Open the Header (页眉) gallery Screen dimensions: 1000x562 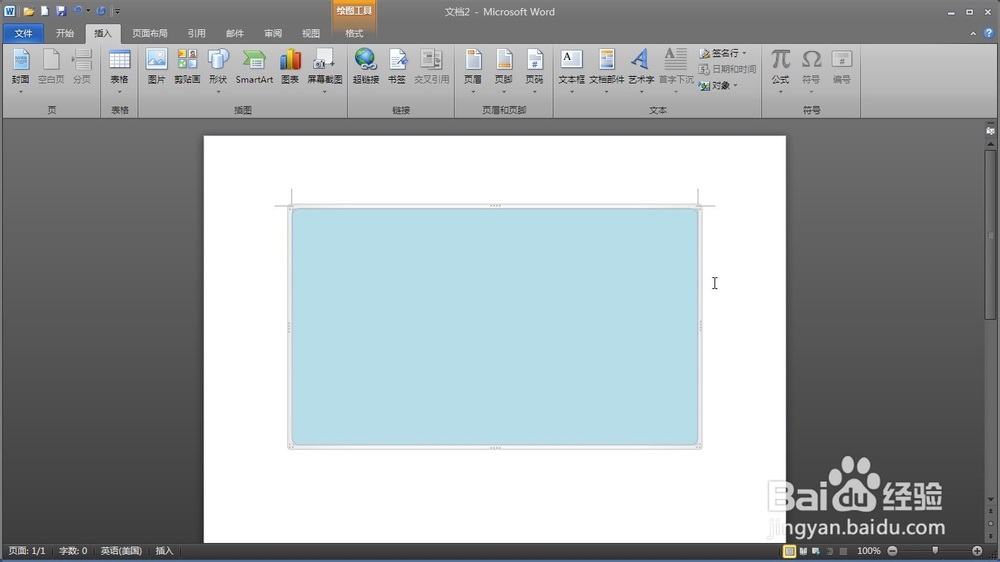pyautogui.click(x=473, y=69)
